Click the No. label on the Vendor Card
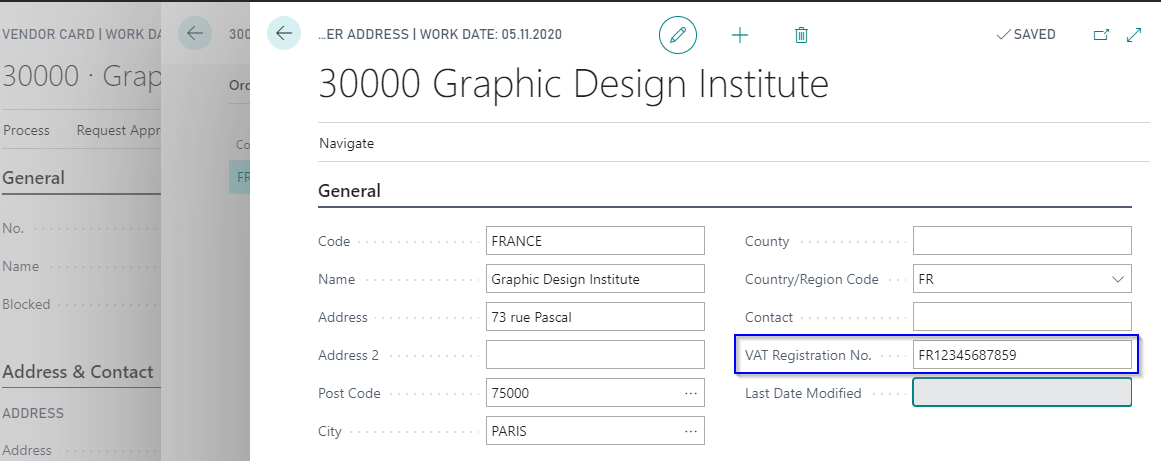The image size is (1161, 461). click(13, 229)
